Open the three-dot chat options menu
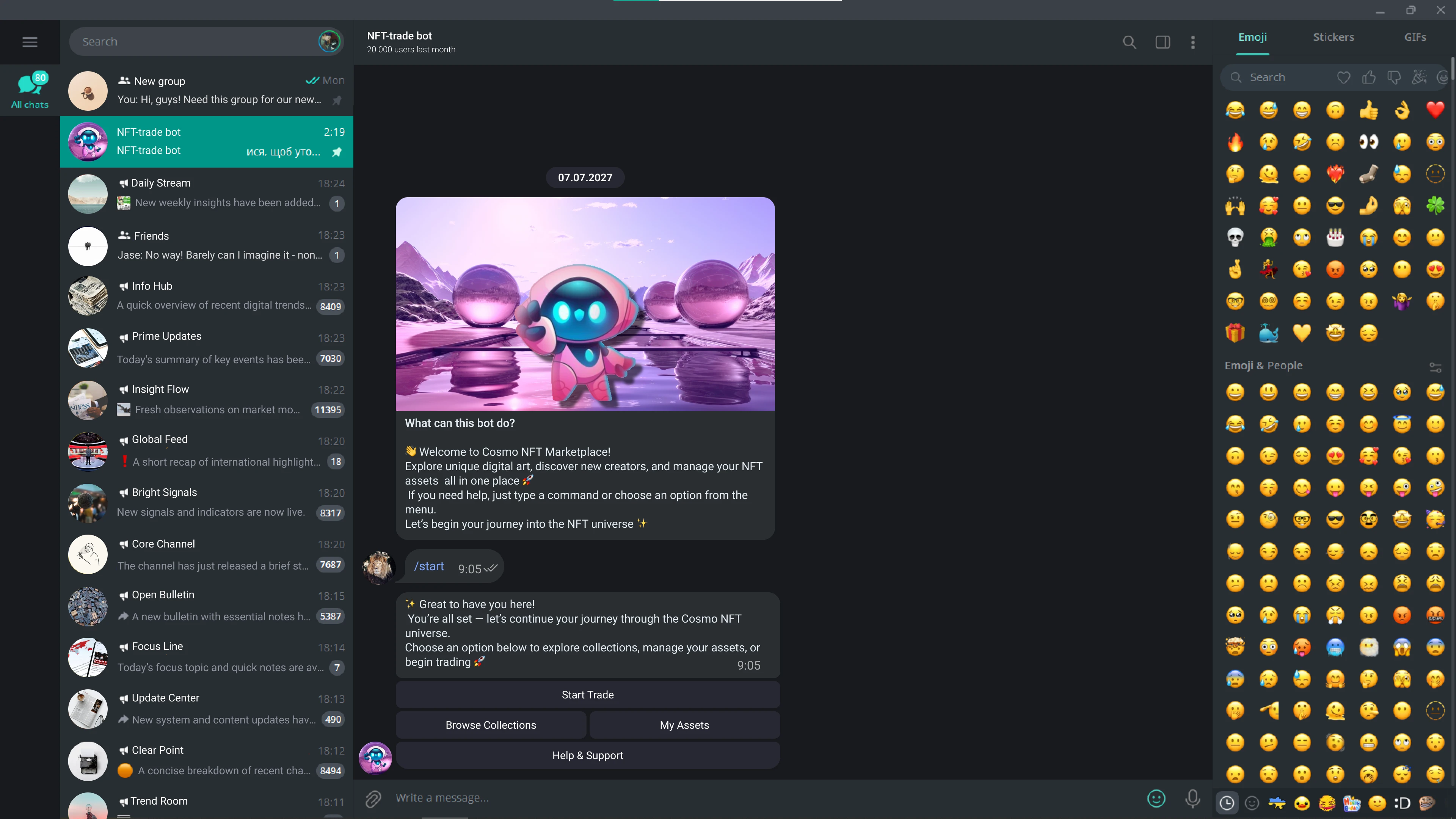This screenshot has height=819, width=1456. 1192,42
